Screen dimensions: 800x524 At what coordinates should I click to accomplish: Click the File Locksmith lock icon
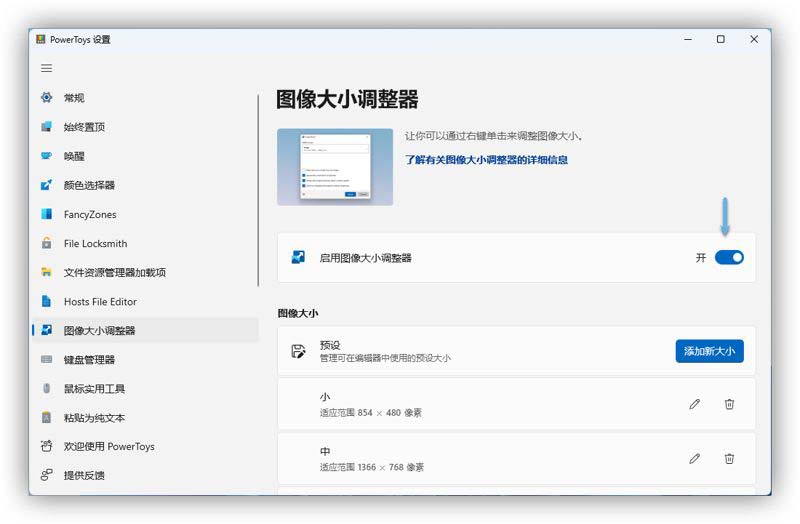(x=46, y=243)
